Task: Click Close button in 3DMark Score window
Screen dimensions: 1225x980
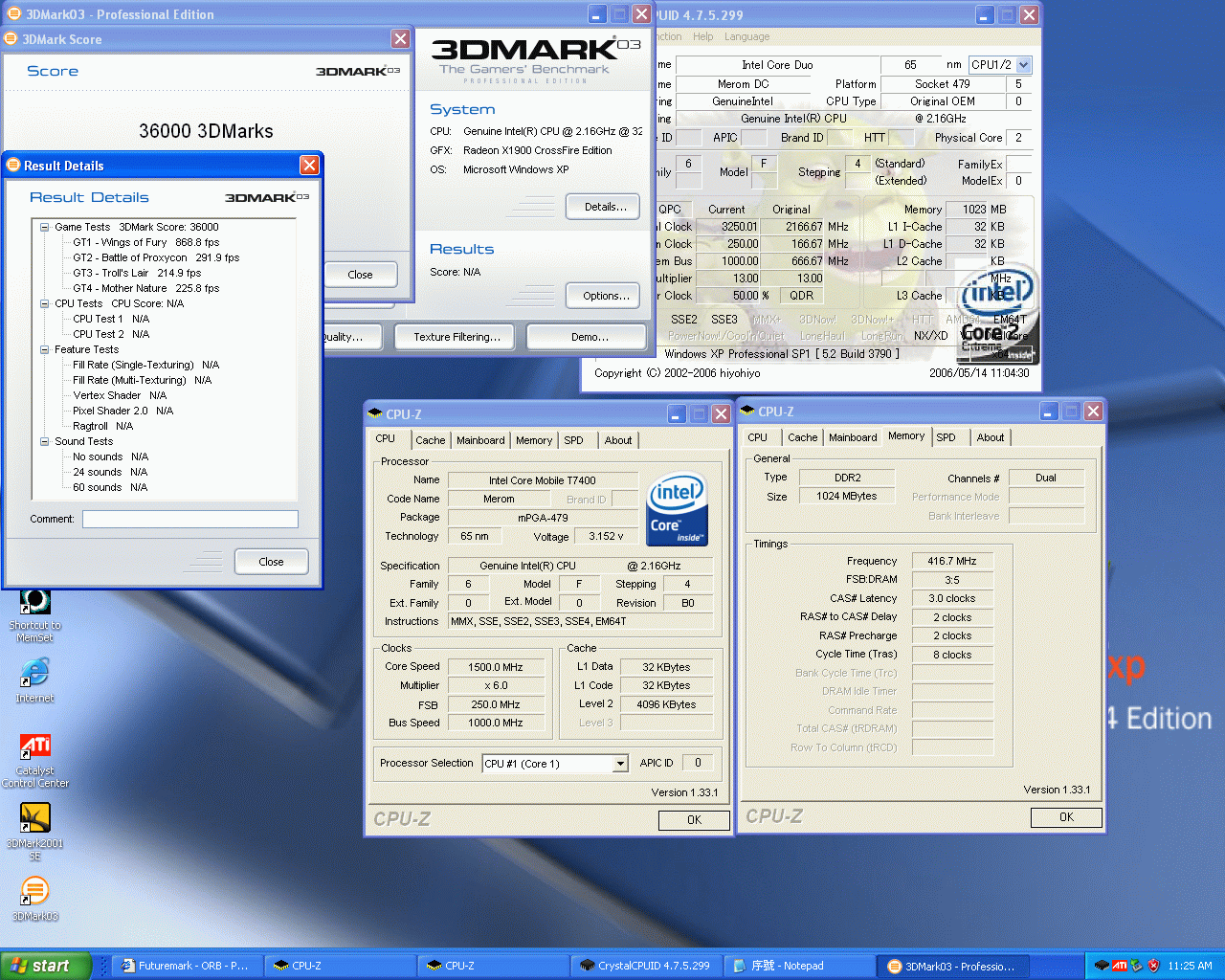Action: 361,275
